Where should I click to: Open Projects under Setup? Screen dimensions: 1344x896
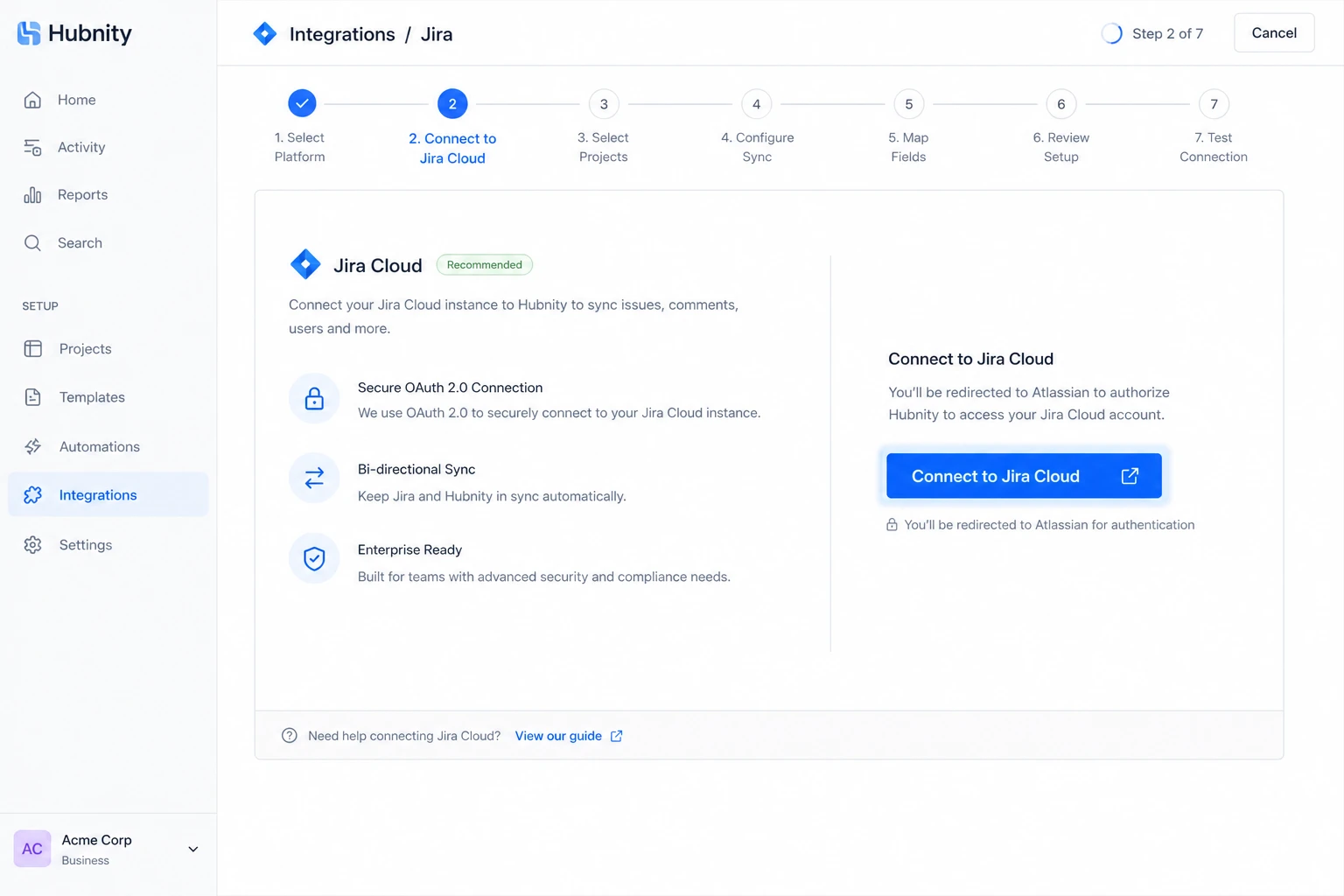coord(108,349)
